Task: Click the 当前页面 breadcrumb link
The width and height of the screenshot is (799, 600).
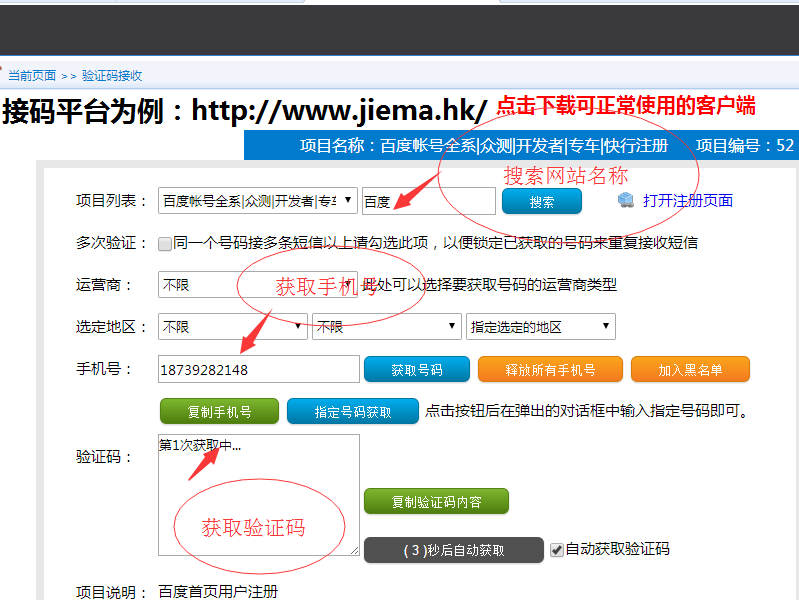Action: [32, 75]
